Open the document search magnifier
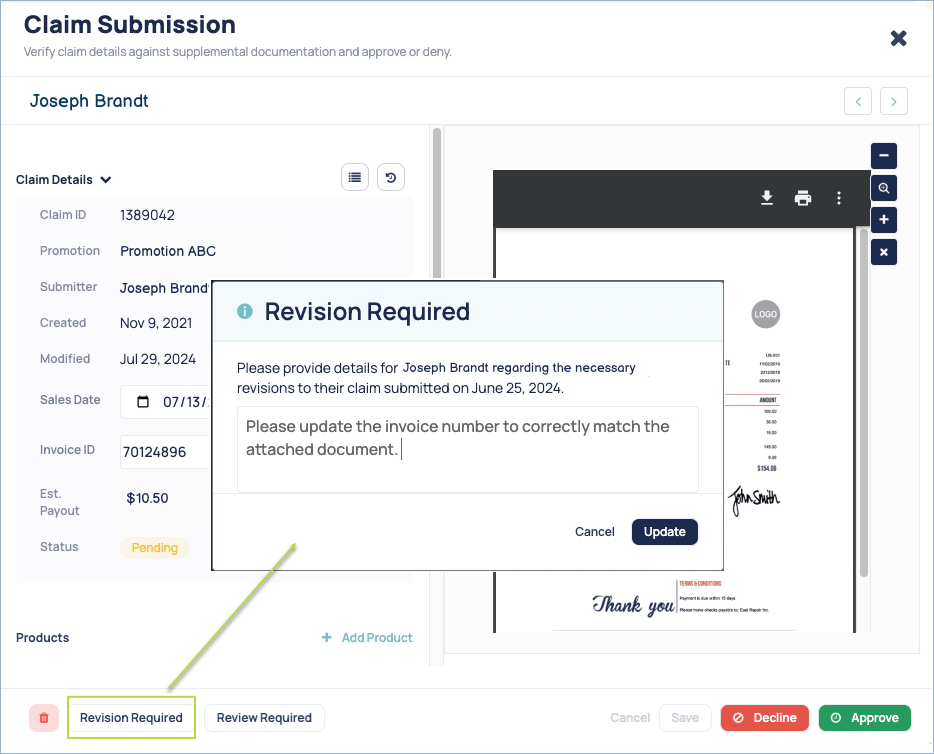934x754 pixels. [x=883, y=188]
